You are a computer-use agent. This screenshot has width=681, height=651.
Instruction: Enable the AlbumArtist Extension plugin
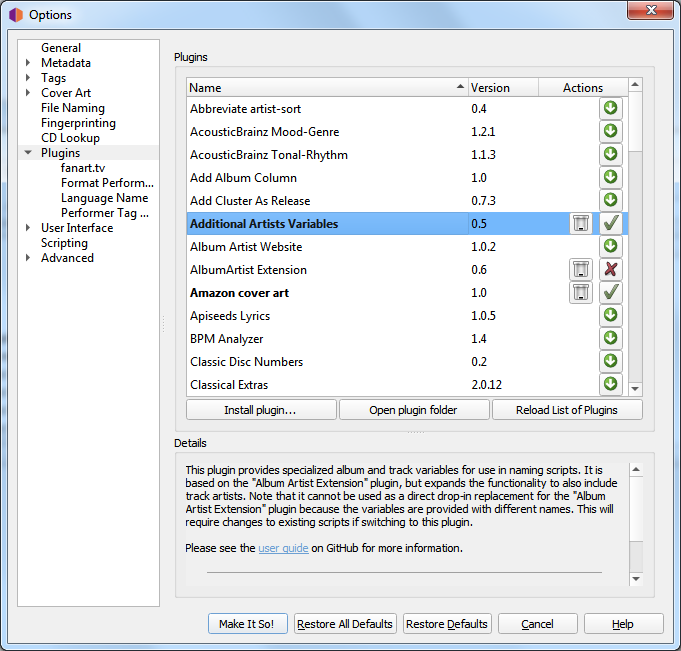pyautogui.click(x=610, y=269)
